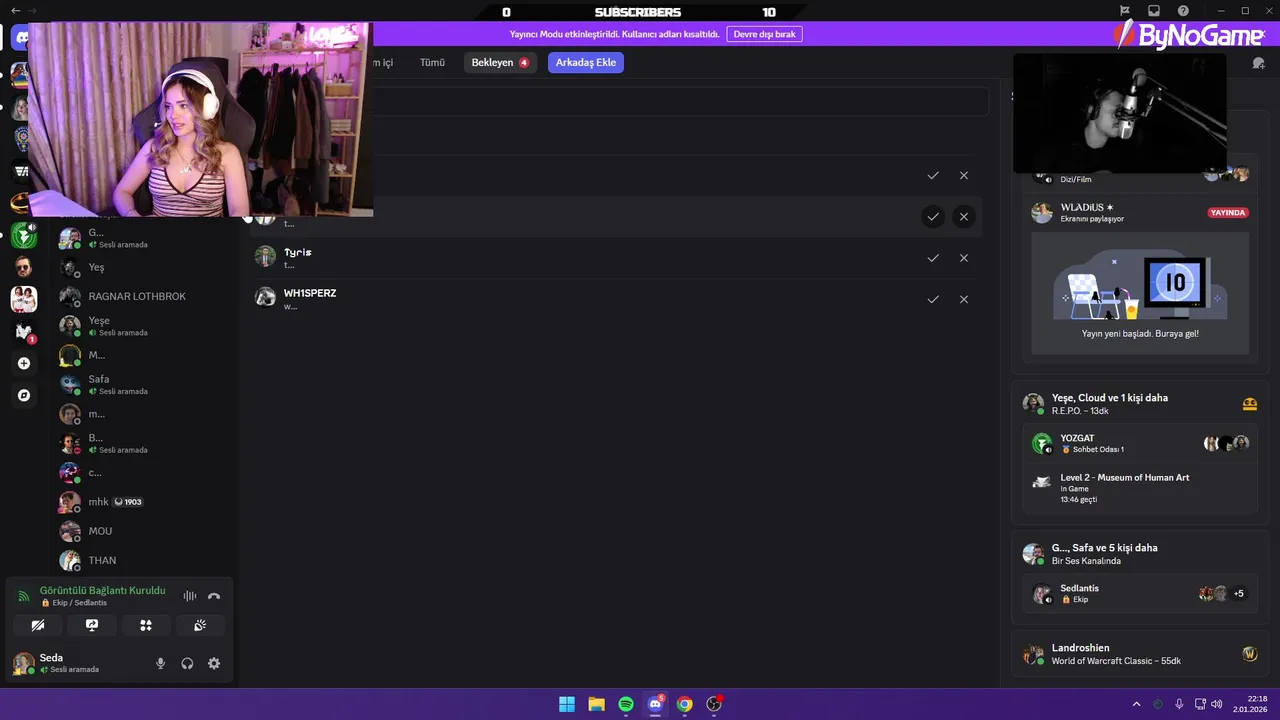Open Spotify from taskbar
The height and width of the screenshot is (720, 1280).
pos(626,704)
